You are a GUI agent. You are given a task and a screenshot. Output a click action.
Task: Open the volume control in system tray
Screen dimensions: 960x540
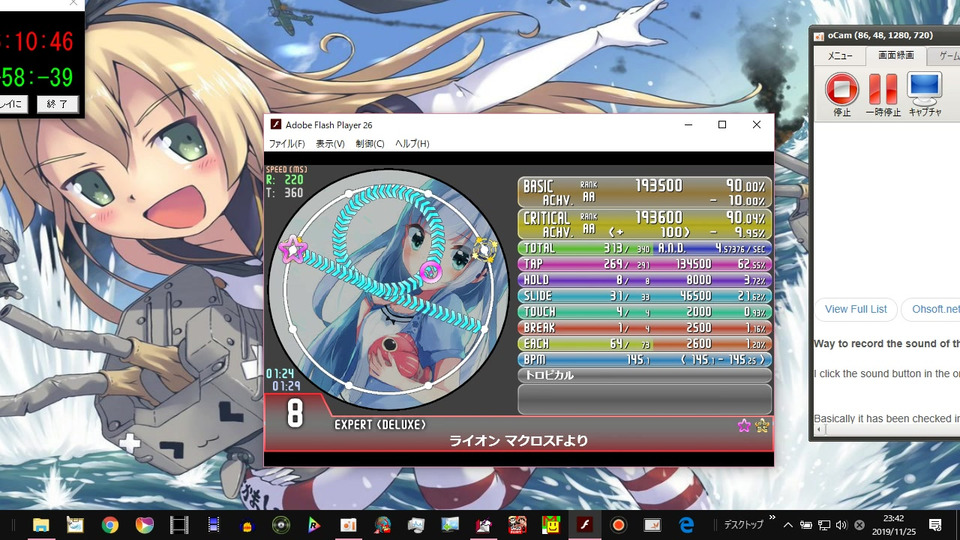(x=842, y=525)
